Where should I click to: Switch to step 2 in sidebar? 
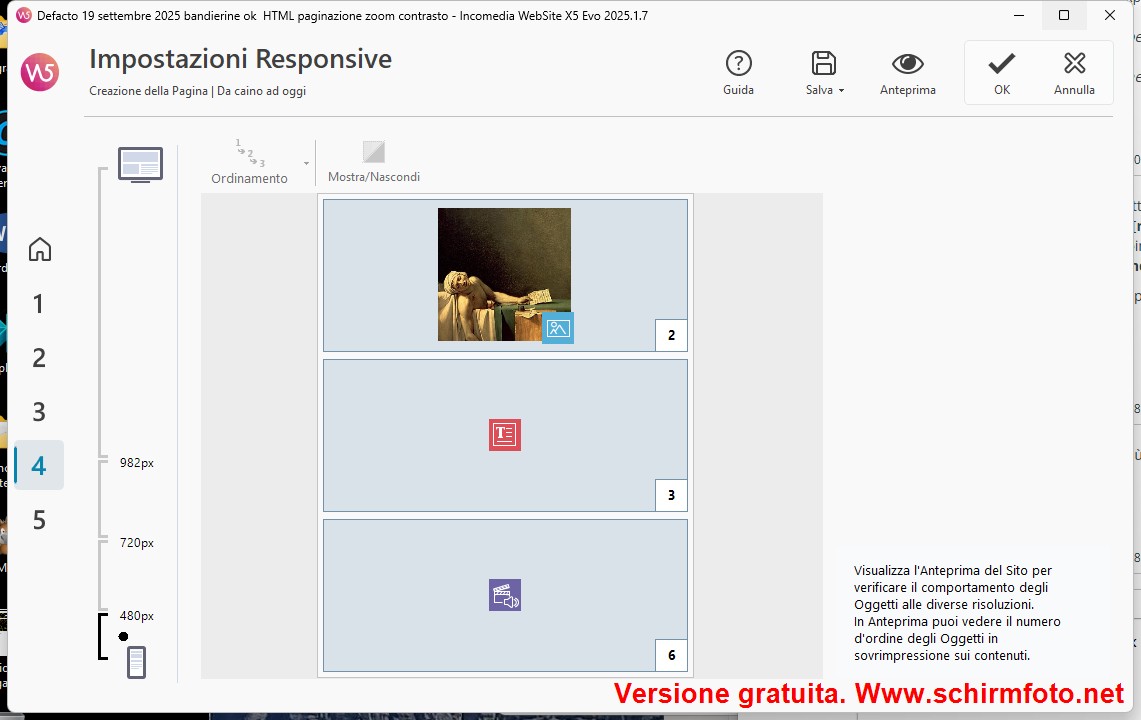(x=39, y=358)
